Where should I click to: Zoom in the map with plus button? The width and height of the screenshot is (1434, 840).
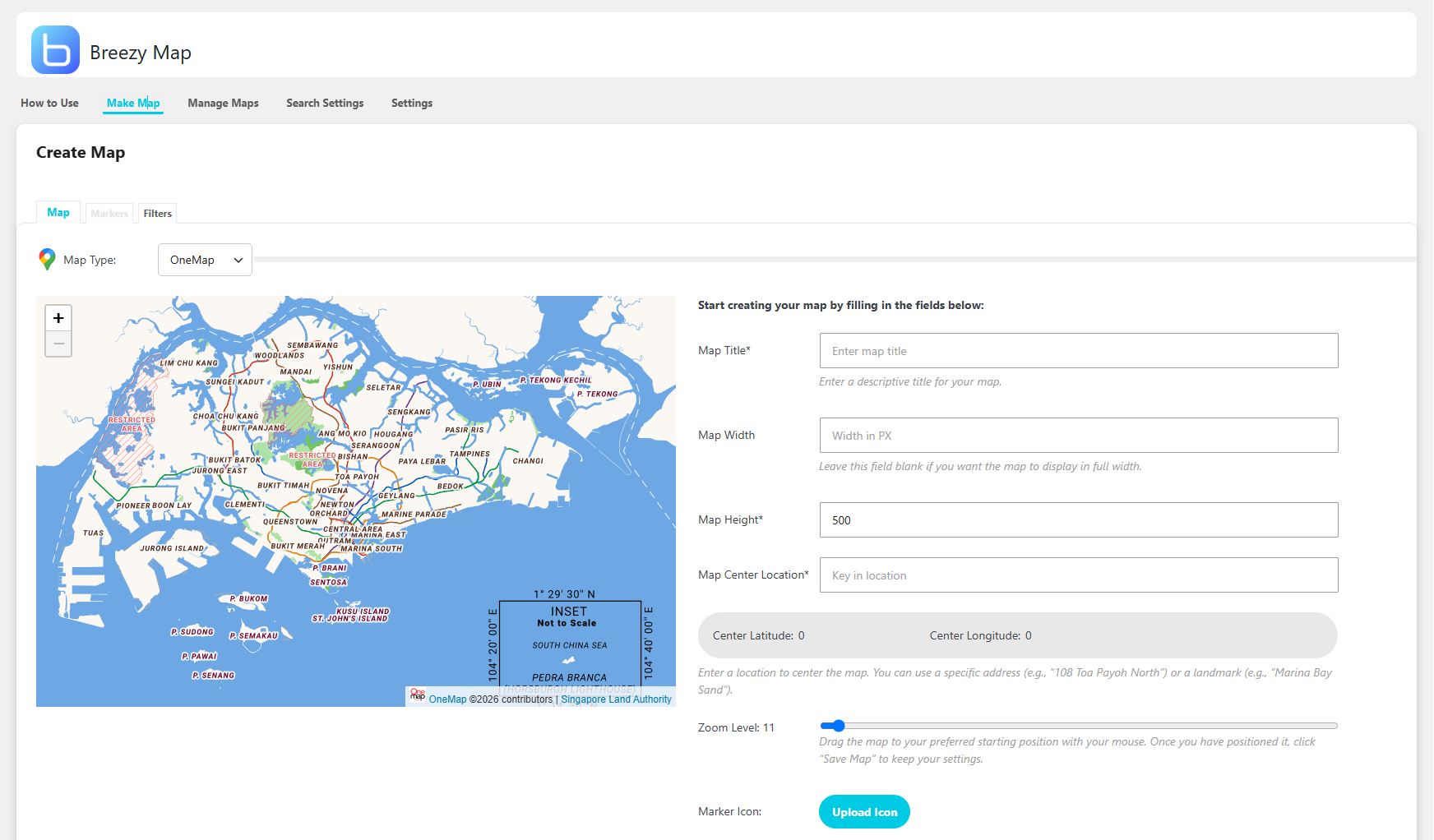click(x=58, y=318)
